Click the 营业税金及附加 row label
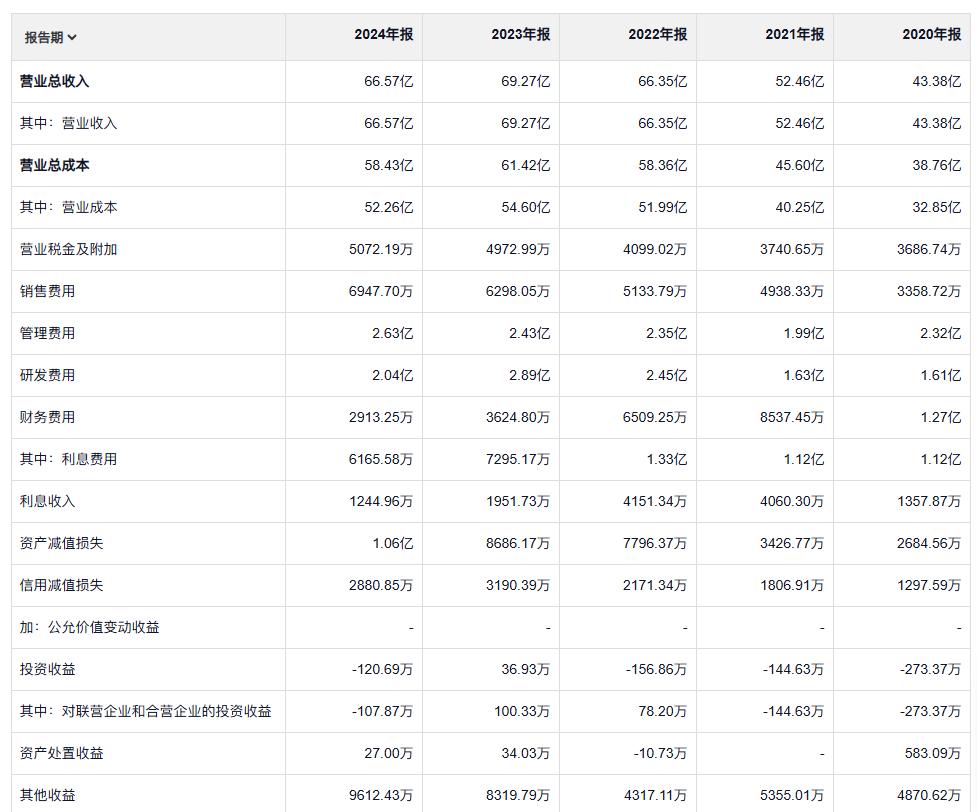 (68, 249)
